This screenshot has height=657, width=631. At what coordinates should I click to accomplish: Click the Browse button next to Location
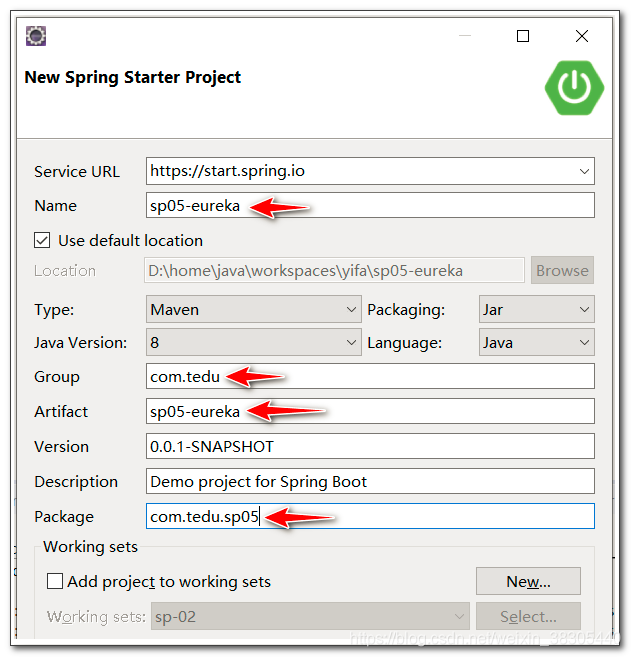click(562, 270)
